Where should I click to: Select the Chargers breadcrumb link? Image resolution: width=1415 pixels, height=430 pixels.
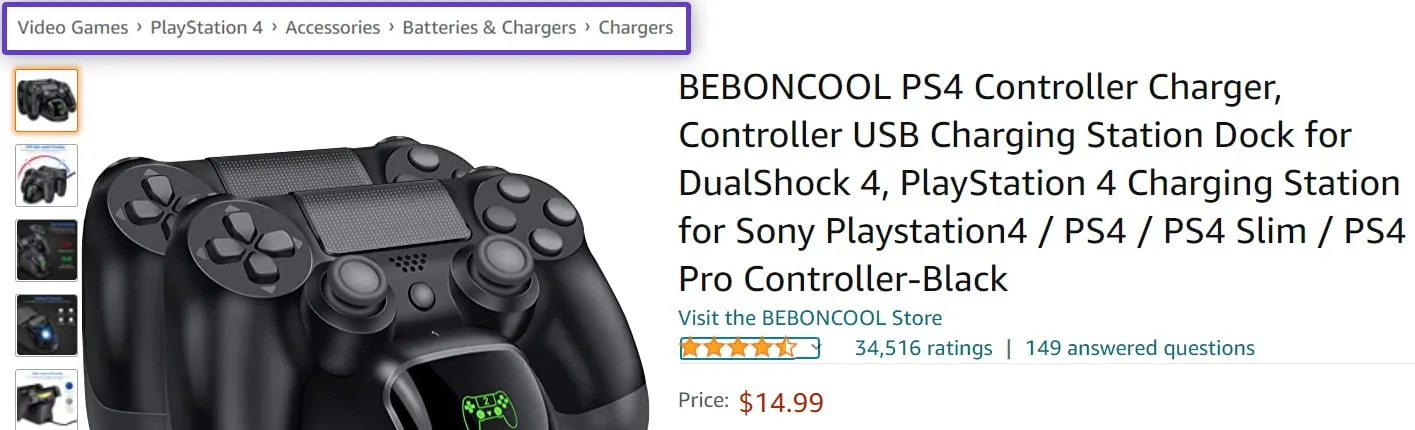point(635,28)
